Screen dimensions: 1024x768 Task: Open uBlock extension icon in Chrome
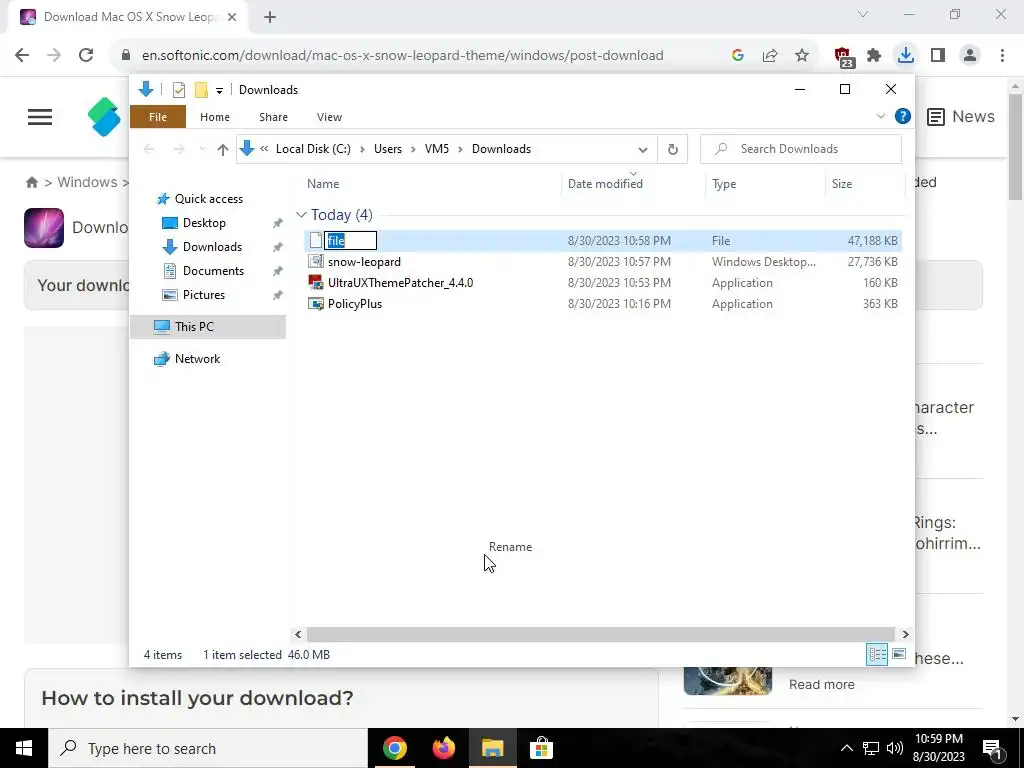pyautogui.click(x=844, y=57)
